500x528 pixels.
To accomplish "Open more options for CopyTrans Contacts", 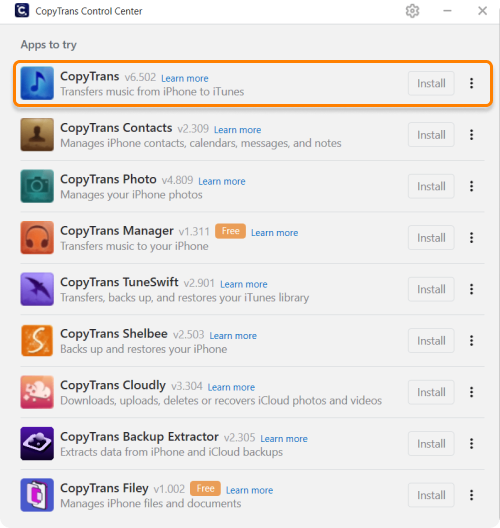I will [471, 135].
